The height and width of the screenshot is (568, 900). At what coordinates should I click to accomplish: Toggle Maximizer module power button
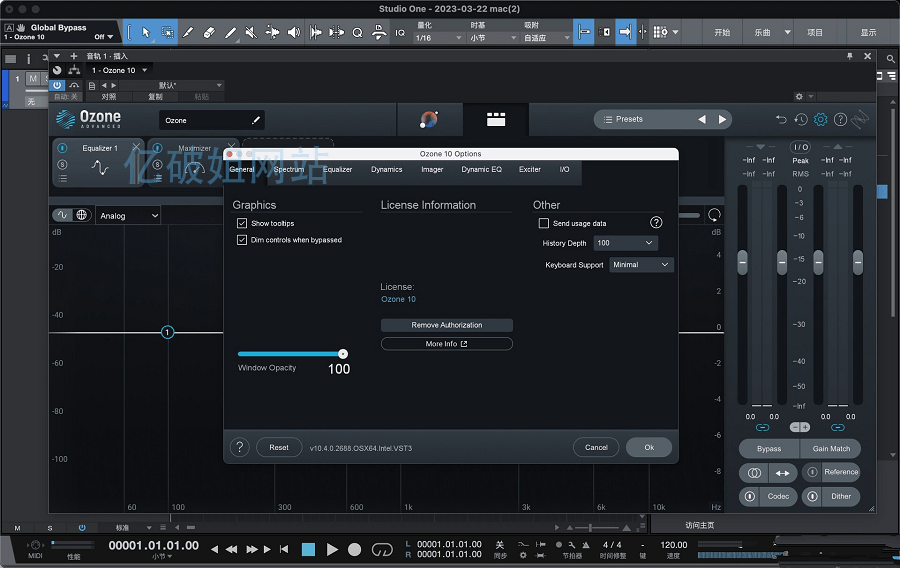tap(157, 148)
